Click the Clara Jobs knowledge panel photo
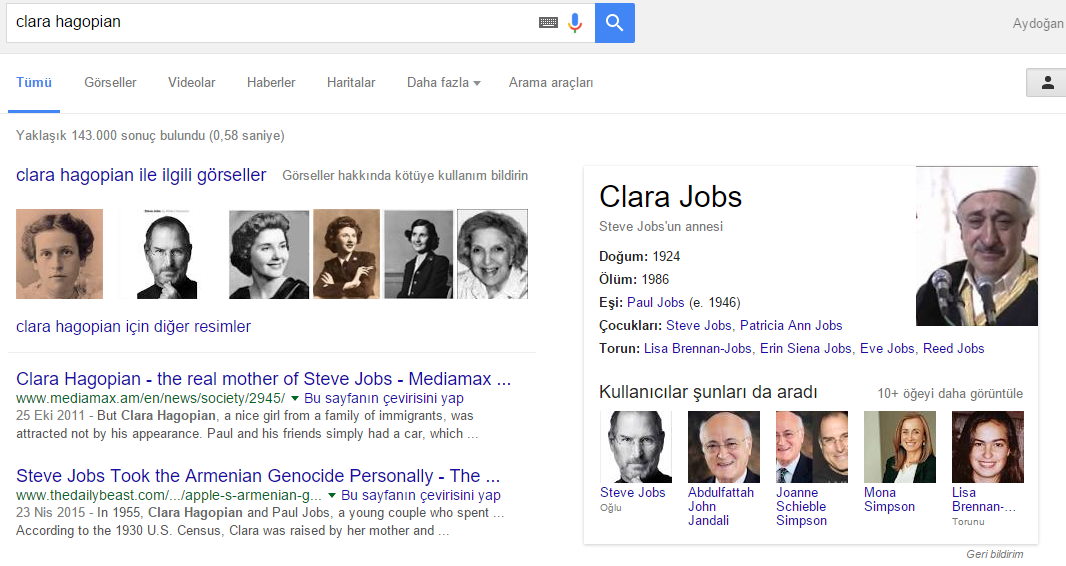The width and height of the screenshot is (1066, 566). [x=977, y=246]
